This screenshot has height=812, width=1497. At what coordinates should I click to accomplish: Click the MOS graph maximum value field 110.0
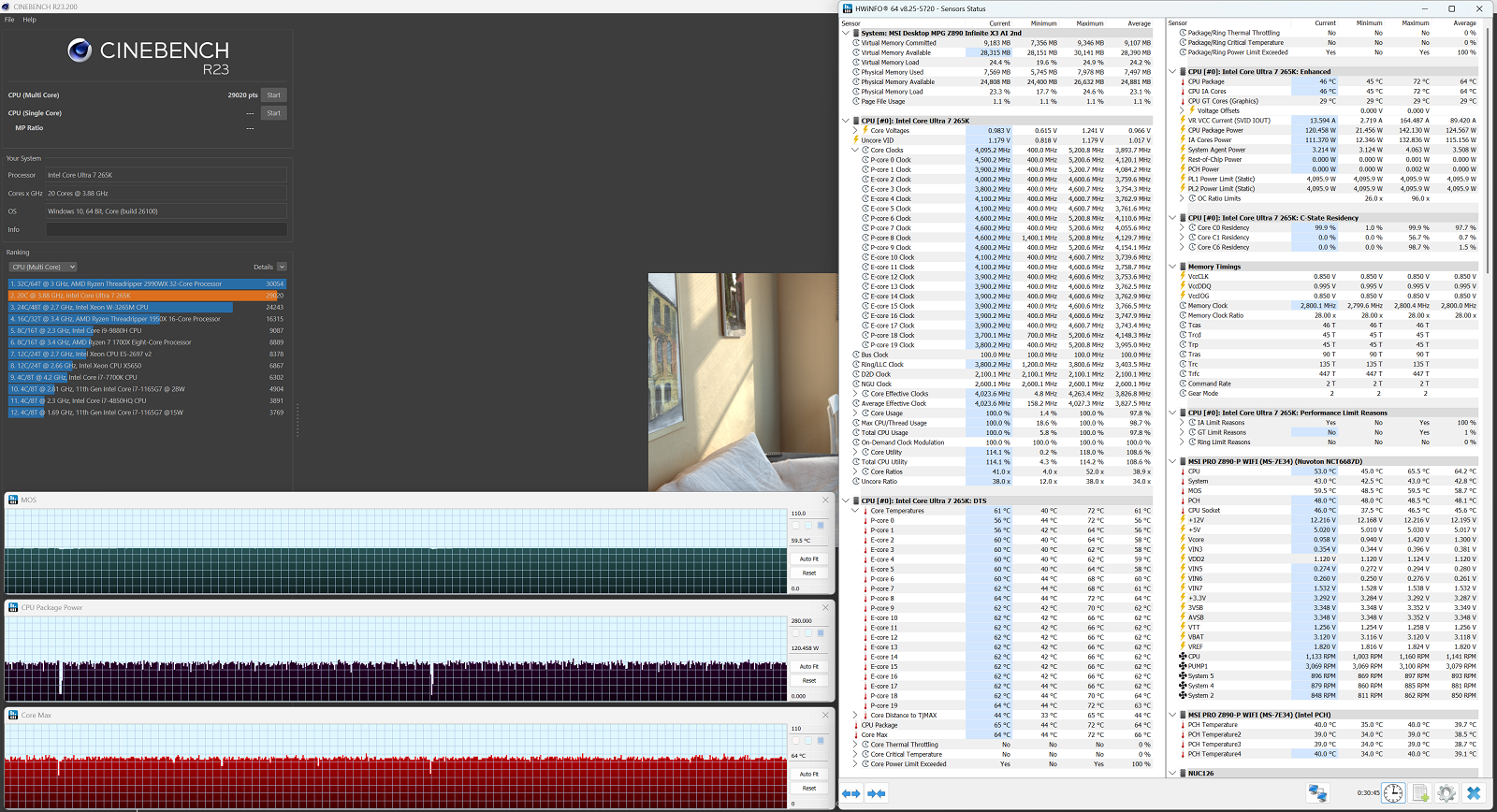[809, 513]
